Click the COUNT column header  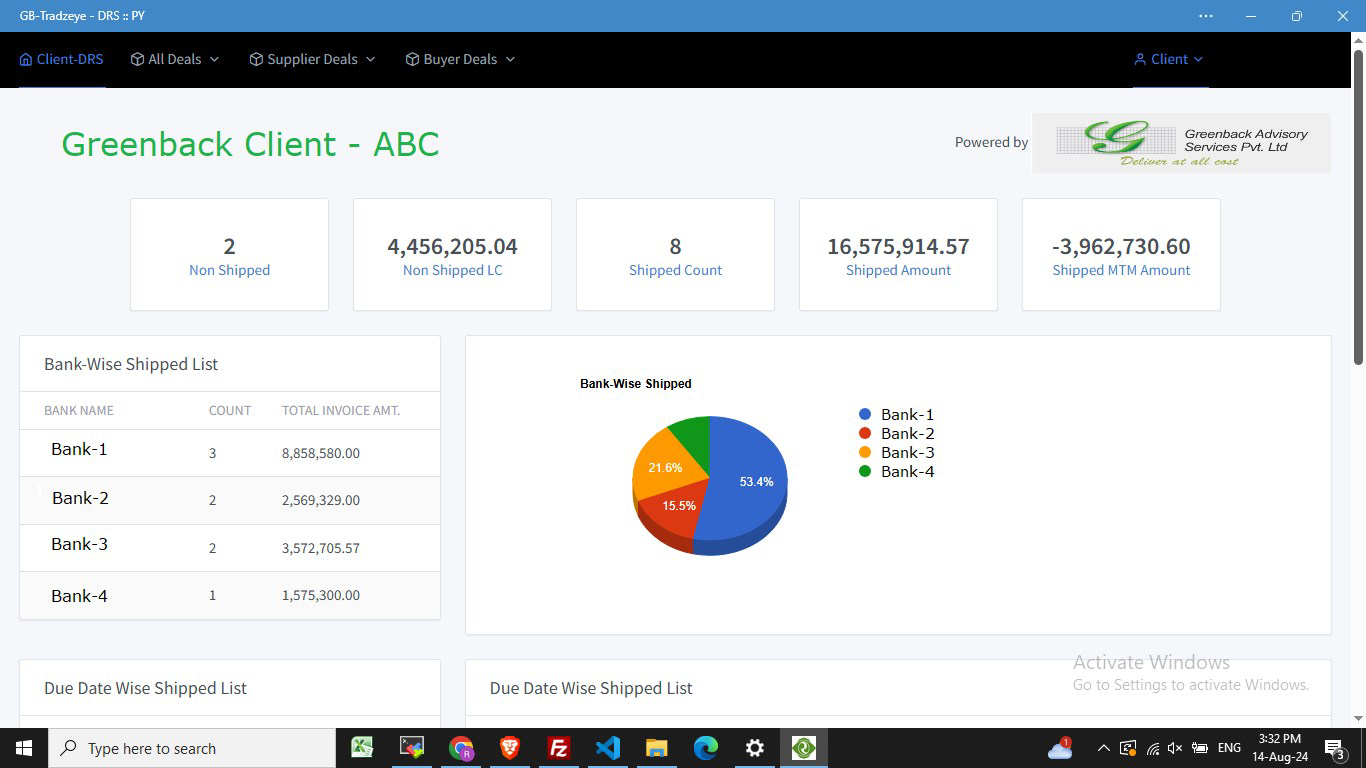click(x=230, y=410)
